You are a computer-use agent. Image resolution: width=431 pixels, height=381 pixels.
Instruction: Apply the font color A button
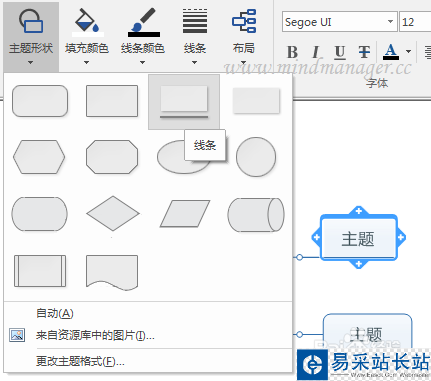click(x=391, y=52)
